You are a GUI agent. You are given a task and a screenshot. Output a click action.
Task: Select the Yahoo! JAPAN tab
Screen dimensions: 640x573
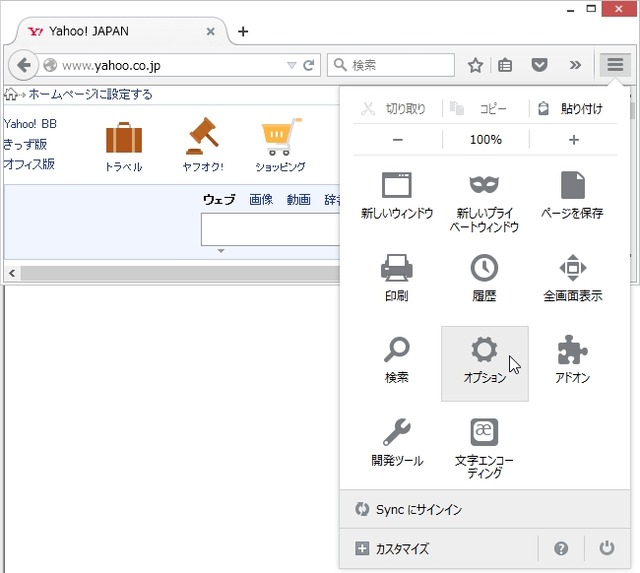[x=120, y=31]
